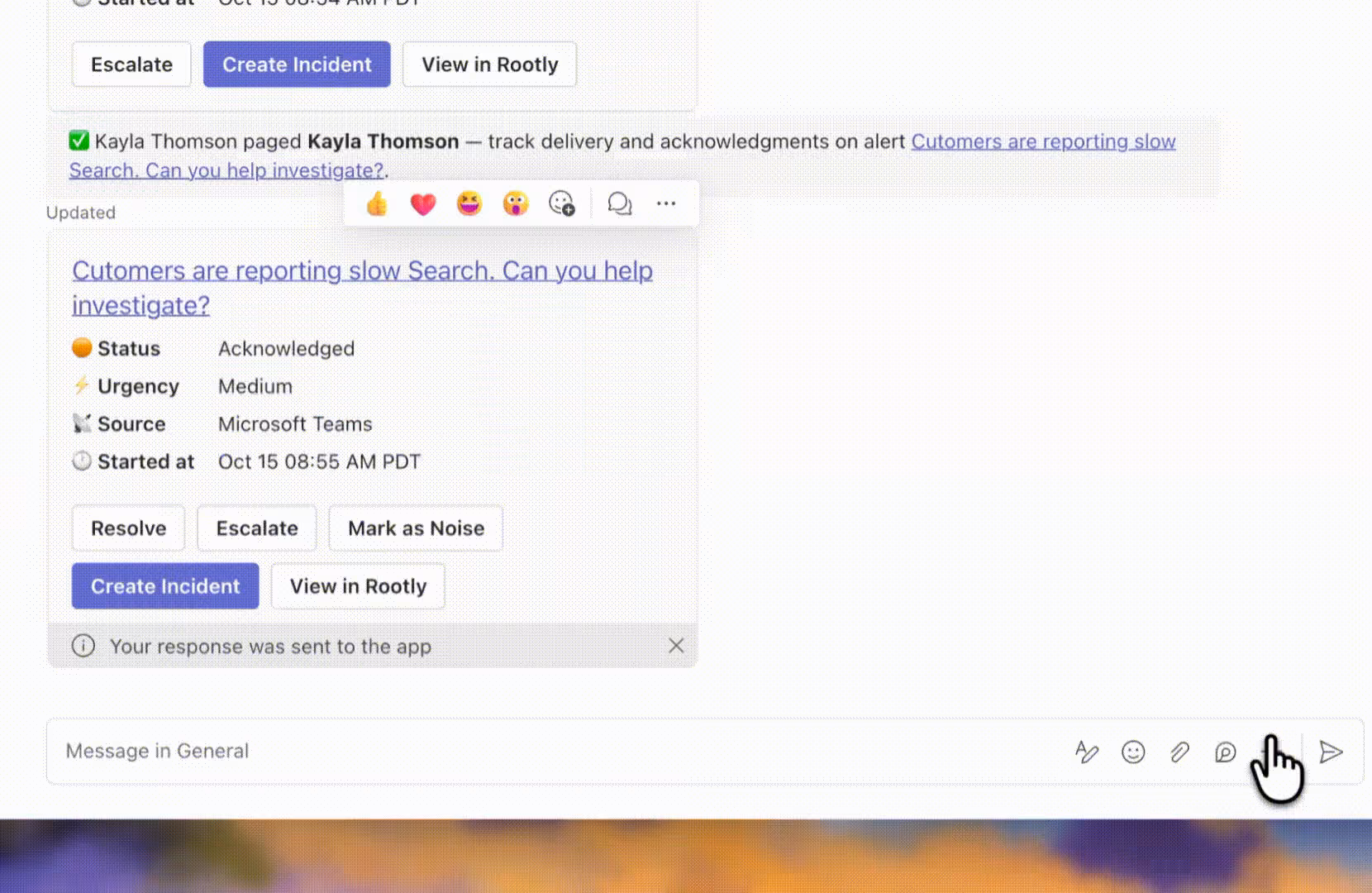React with the laughing face emoji
This screenshot has height=893, width=1372.
pyautogui.click(x=469, y=203)
